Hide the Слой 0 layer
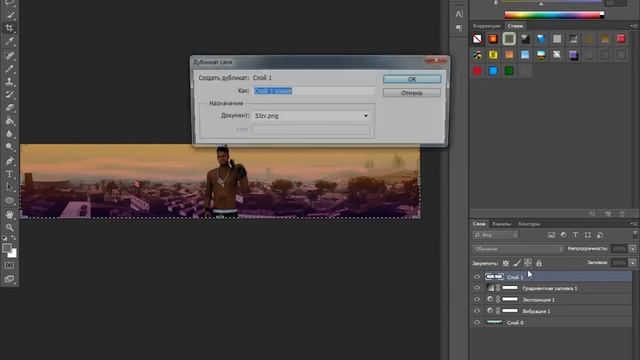The width and height of the screenshot is (640, 360). coord(477,322)
